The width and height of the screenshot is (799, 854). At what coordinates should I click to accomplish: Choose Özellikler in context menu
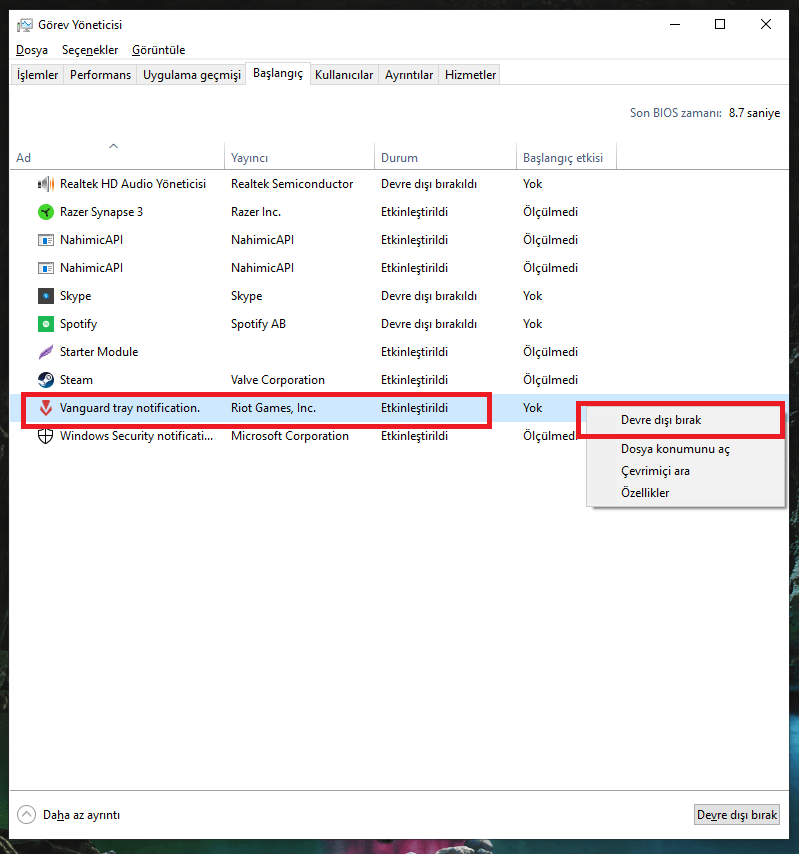click(x=685, y=492)
